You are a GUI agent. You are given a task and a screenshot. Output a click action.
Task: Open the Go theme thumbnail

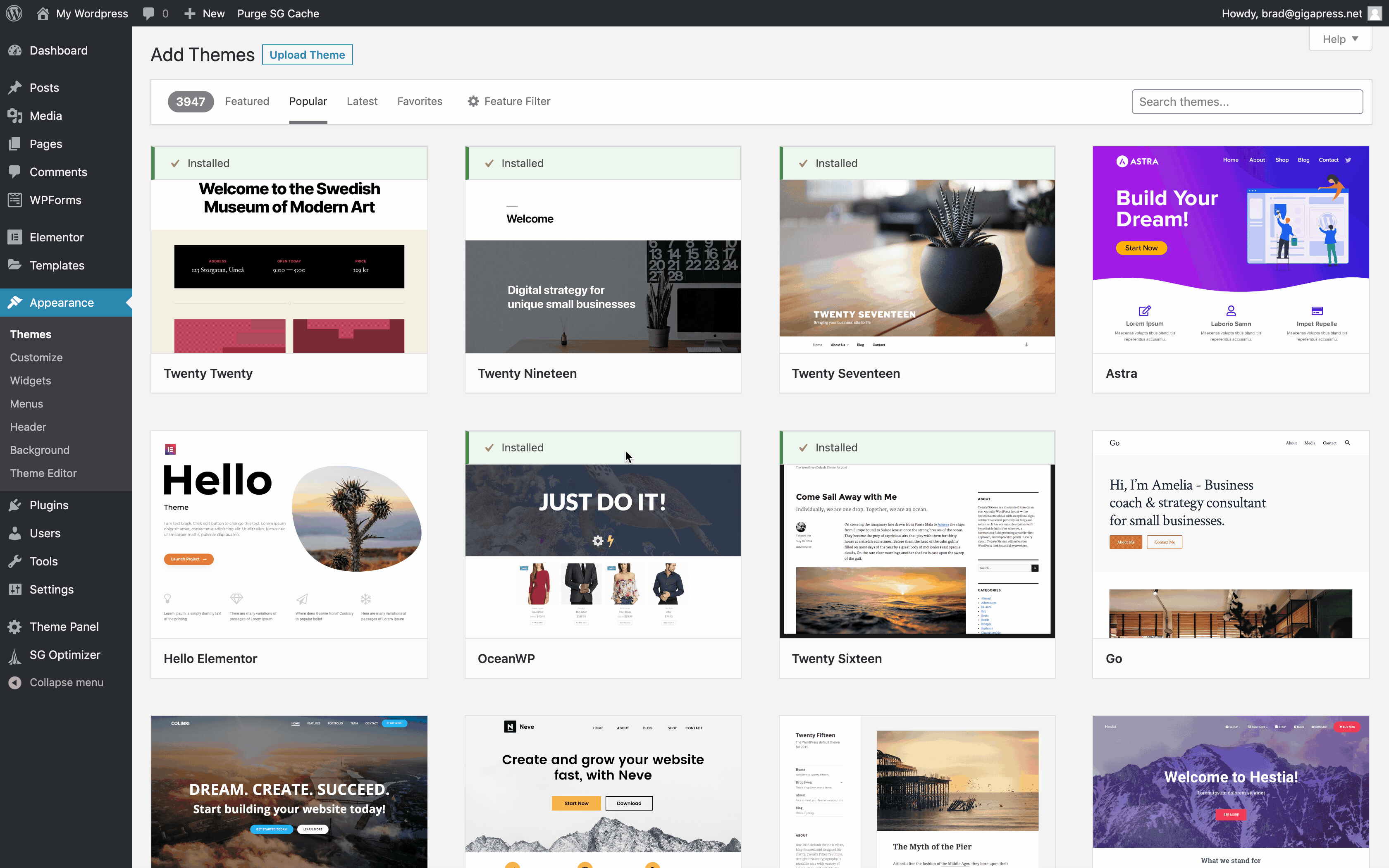coord(1231,534)
